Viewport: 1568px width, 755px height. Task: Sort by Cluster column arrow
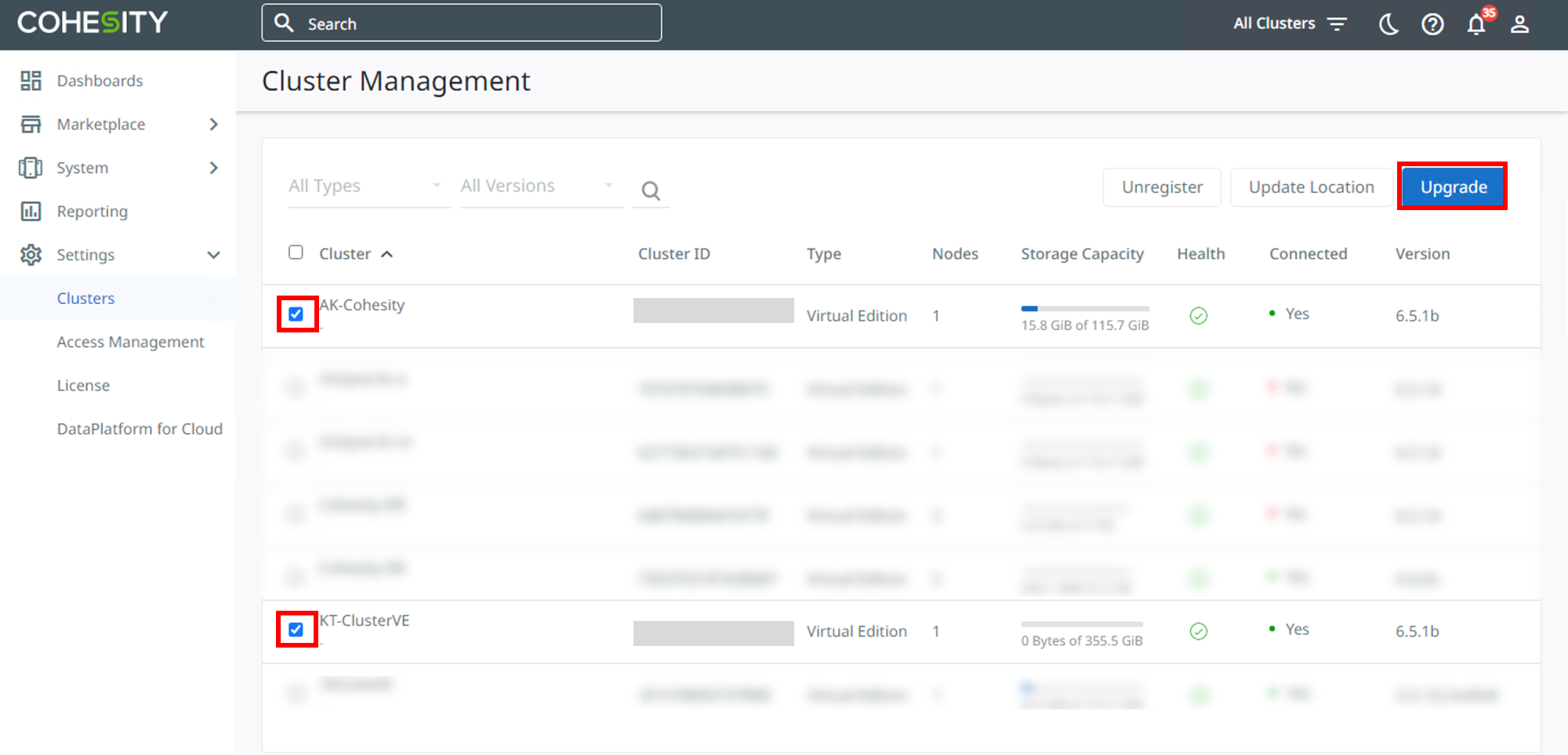(x=387, y=254)
